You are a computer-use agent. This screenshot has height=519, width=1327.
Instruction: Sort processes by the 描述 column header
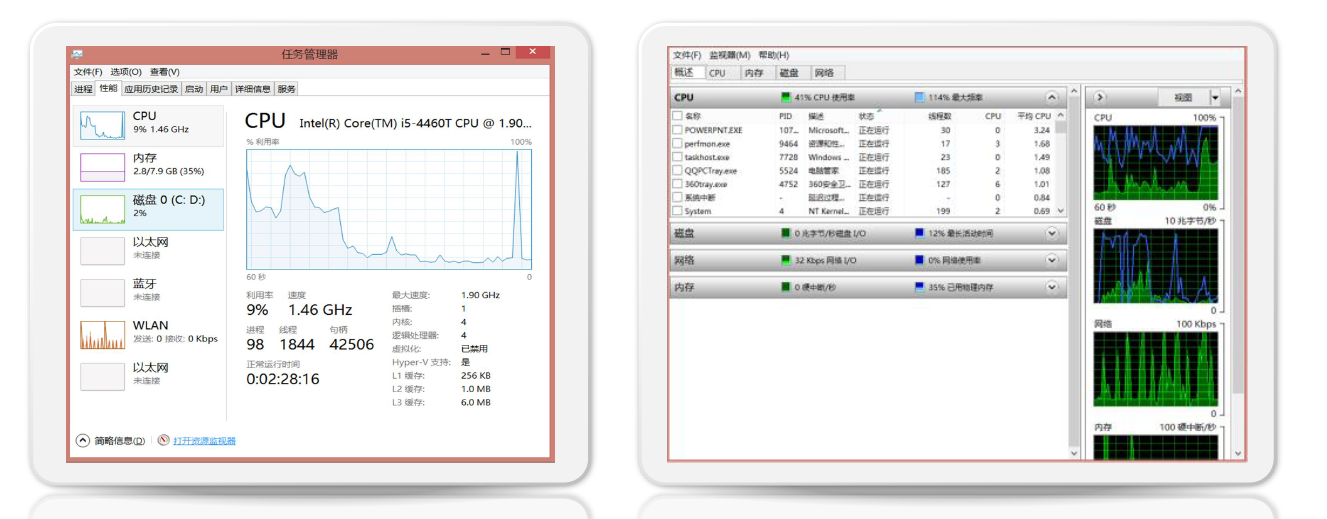tap(816, 116)
